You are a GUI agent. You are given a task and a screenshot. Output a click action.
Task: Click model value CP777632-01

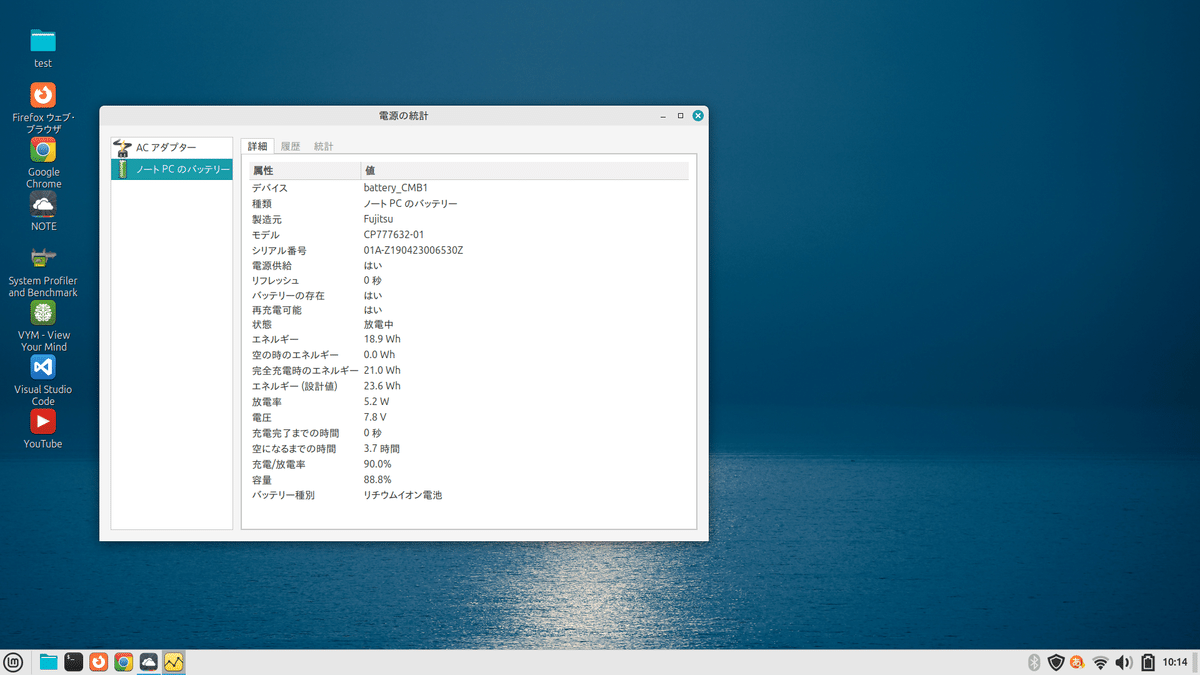(x=394, y=235)
